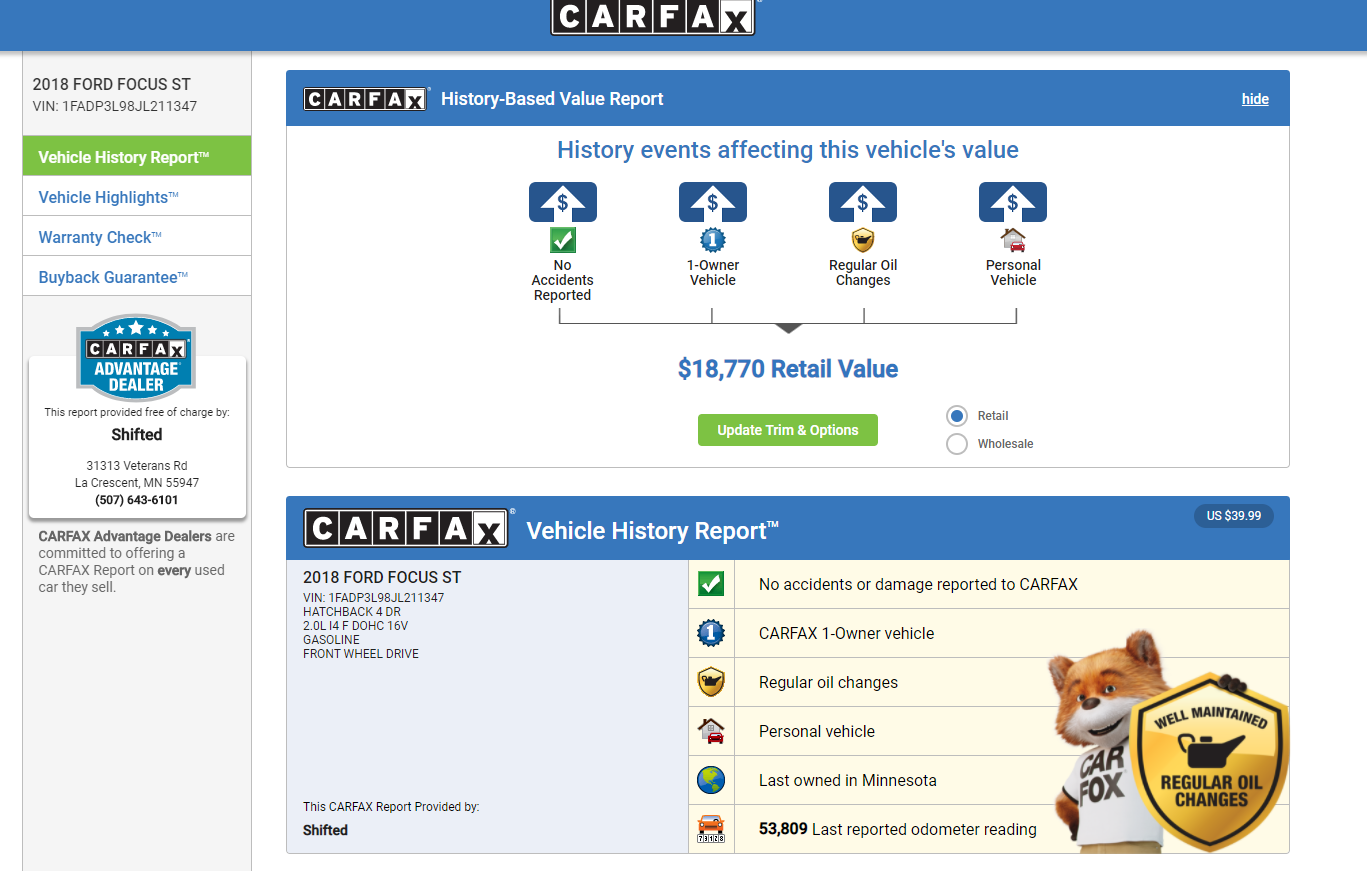
Task: Click the Wholesale label next to radio button
Action: click(x=1006, y=444)
